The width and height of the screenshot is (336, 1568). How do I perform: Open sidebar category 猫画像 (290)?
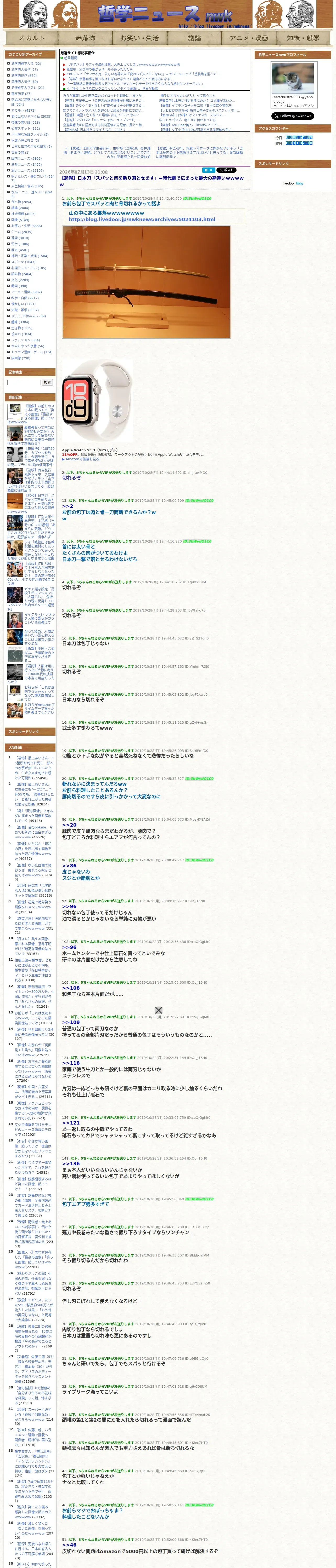(20, 358)
